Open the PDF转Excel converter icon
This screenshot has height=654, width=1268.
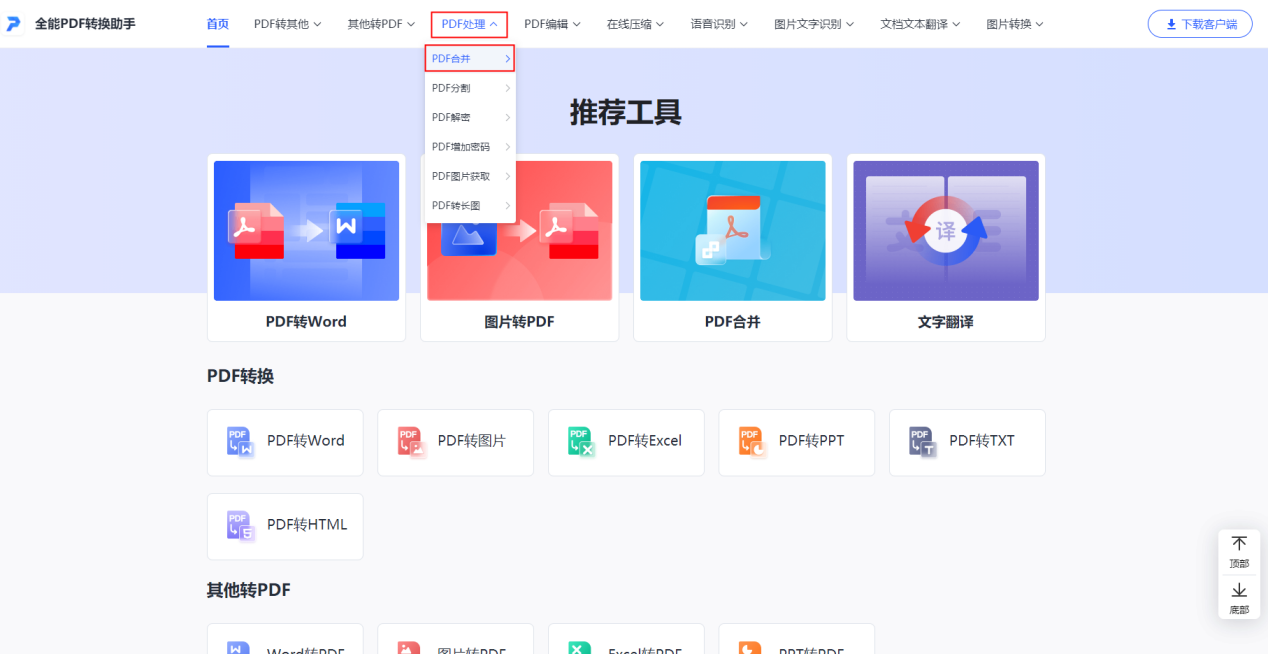(x=579, y=442)
